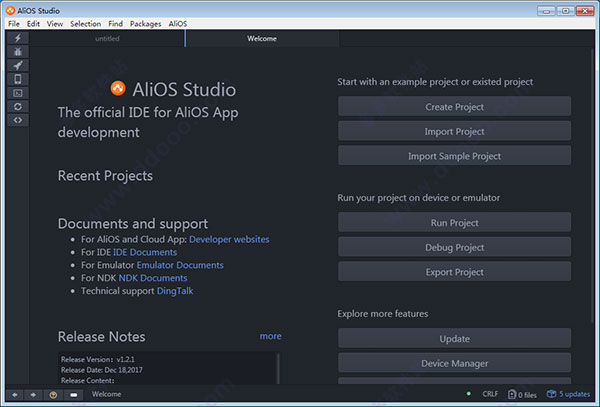Click the circular refresh sync sidebar icon
Viewport: 600px width, 407px height.
[x=18, y=106]
